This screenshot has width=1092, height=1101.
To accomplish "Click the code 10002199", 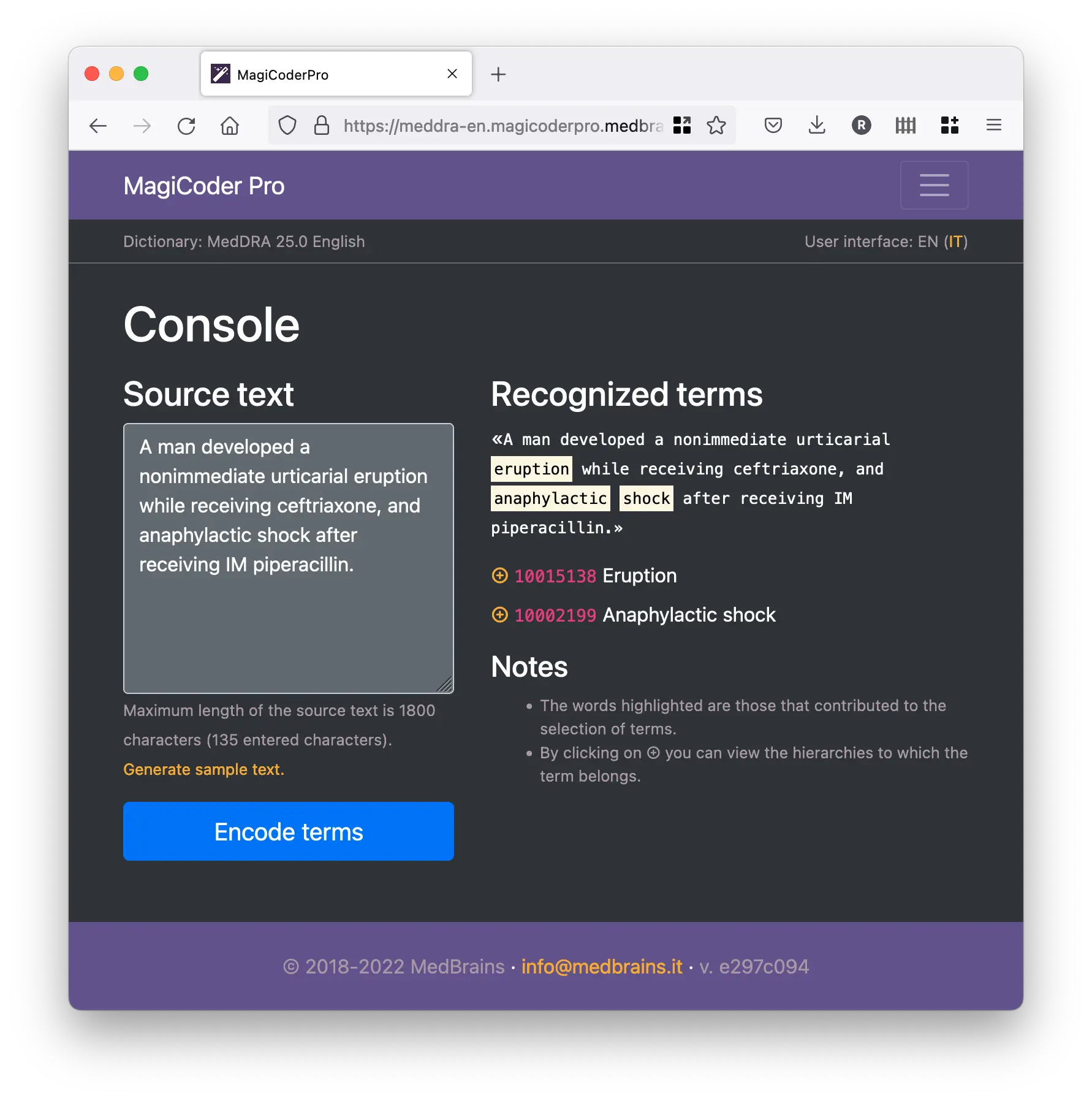I will [x=555, y=615].
